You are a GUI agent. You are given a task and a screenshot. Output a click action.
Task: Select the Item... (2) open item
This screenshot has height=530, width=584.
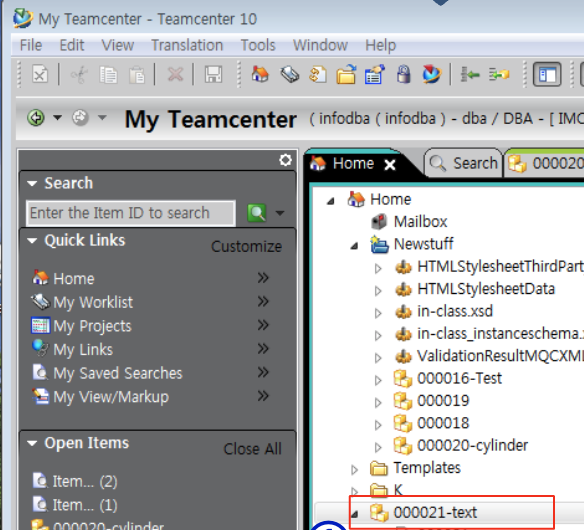click(85, 482)
